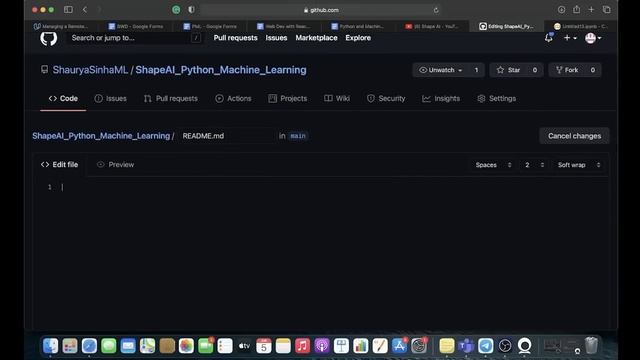Switch to the Settings tab
Screen dimensions: 640x360
coord(497,98)
